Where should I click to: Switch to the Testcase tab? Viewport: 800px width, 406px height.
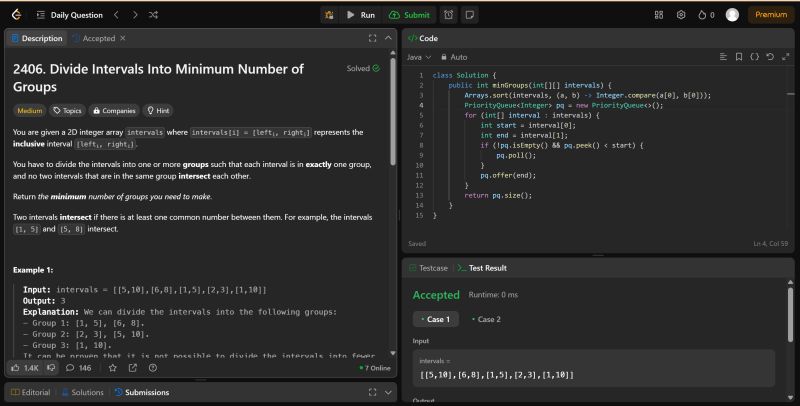(x=429, y=268)
